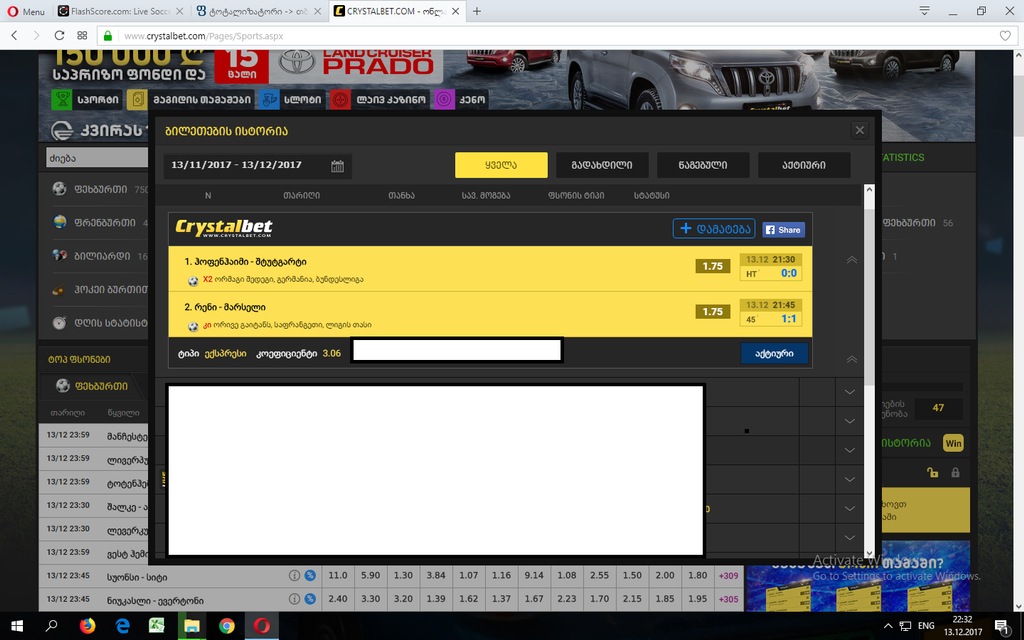Screen dimensions: 1024x640
Task: Collapse the double chevron beside the ჰოფენჰაიმი row
Action: [x=852, y=260]
